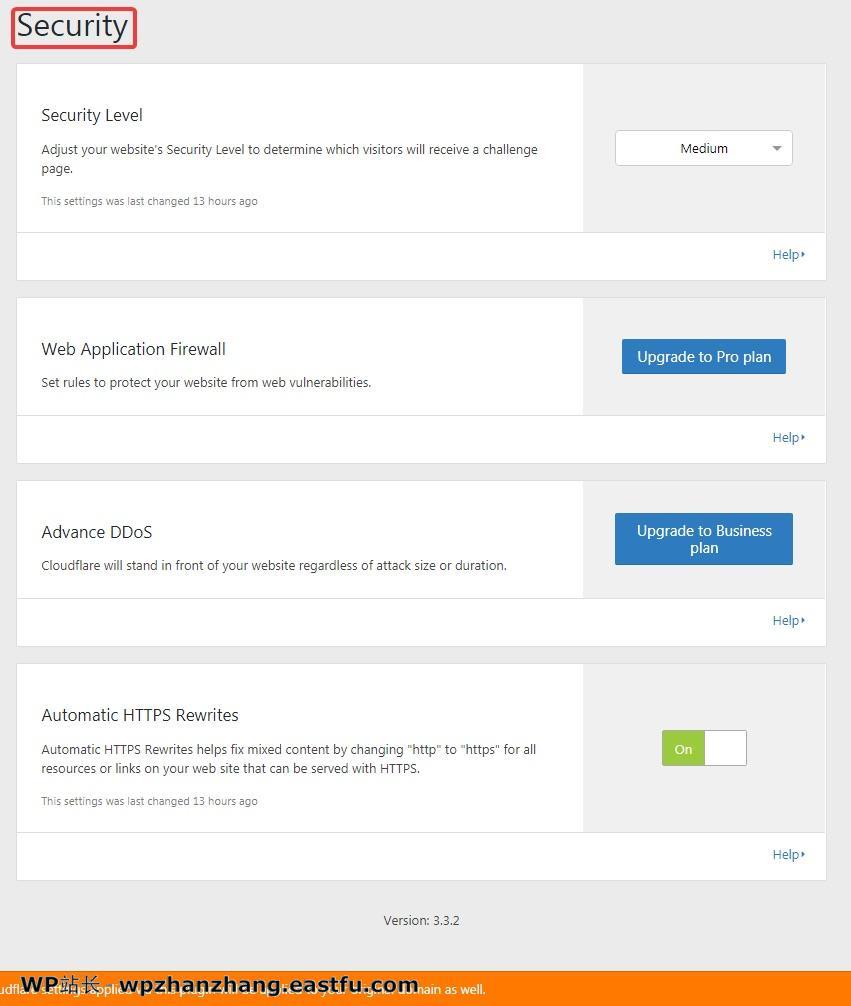Click the Web Application Firewall description text
Screen dimensions: 851x1006
[x=206, y=382]
